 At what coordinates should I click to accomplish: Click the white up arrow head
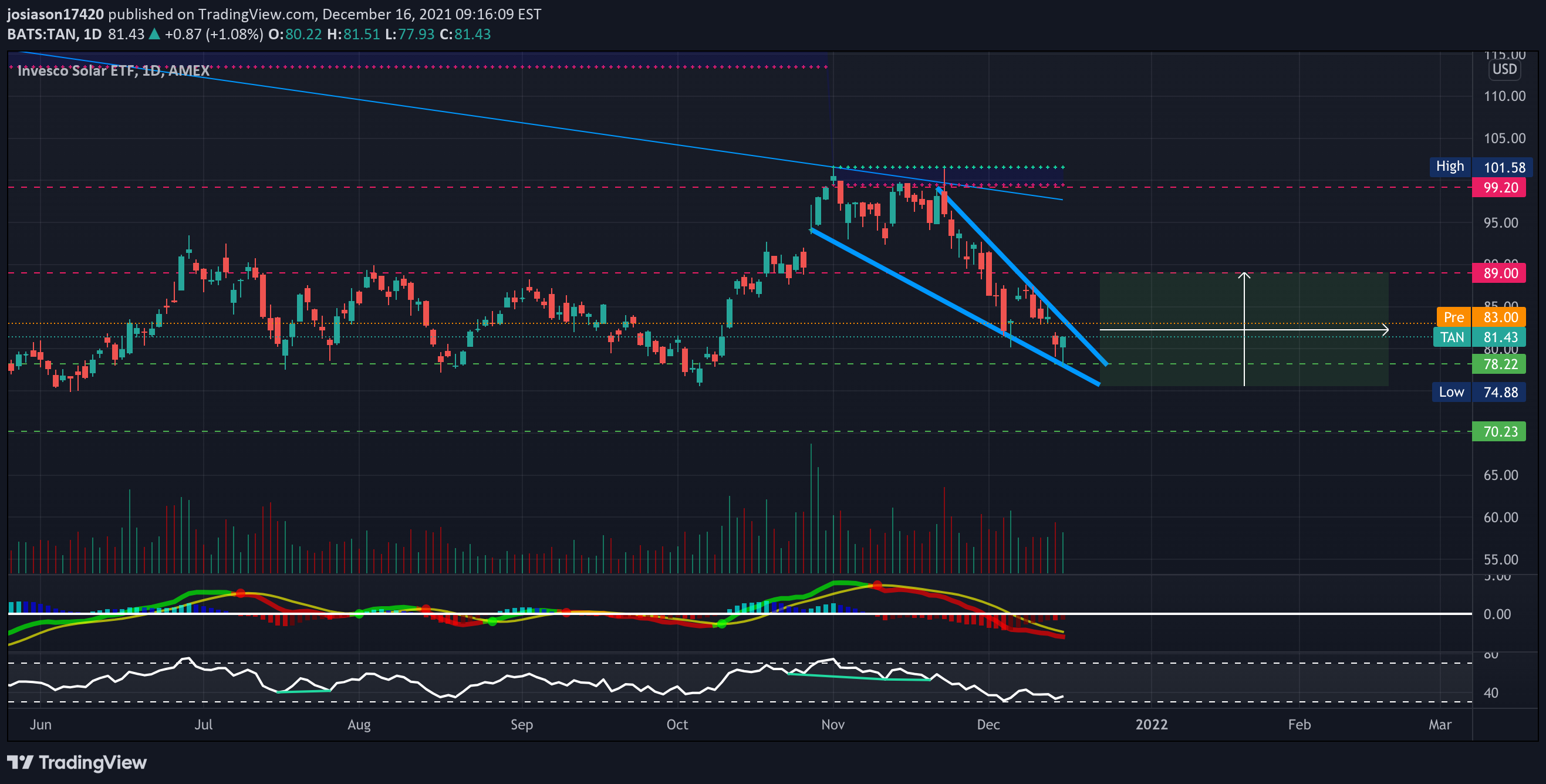point(1244,276)
